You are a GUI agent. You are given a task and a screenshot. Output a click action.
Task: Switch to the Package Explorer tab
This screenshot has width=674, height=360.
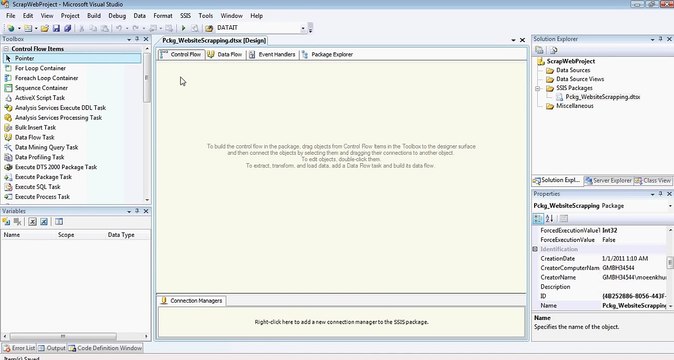[328, 55]
